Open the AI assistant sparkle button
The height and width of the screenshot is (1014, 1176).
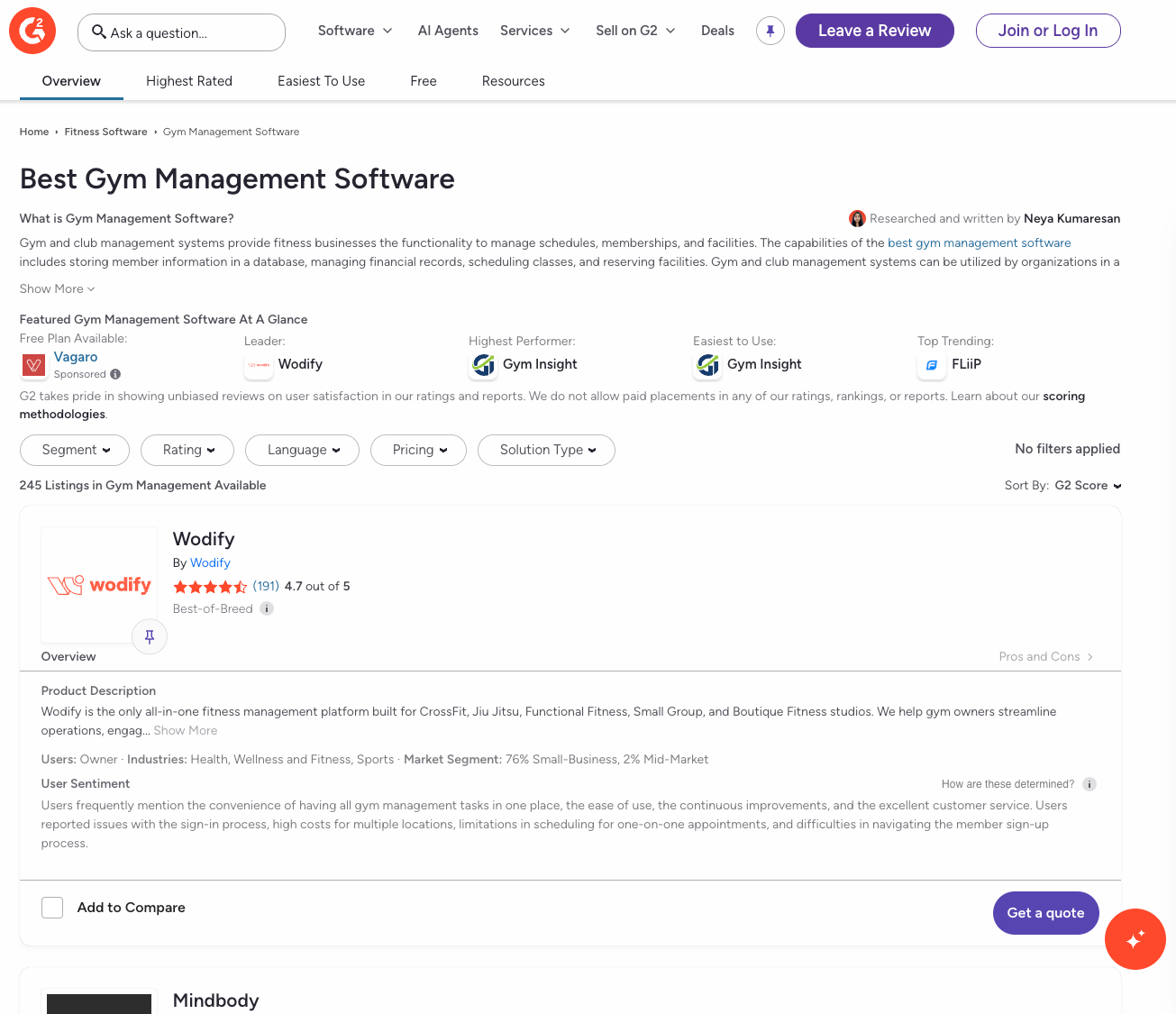click(1135, 939)
